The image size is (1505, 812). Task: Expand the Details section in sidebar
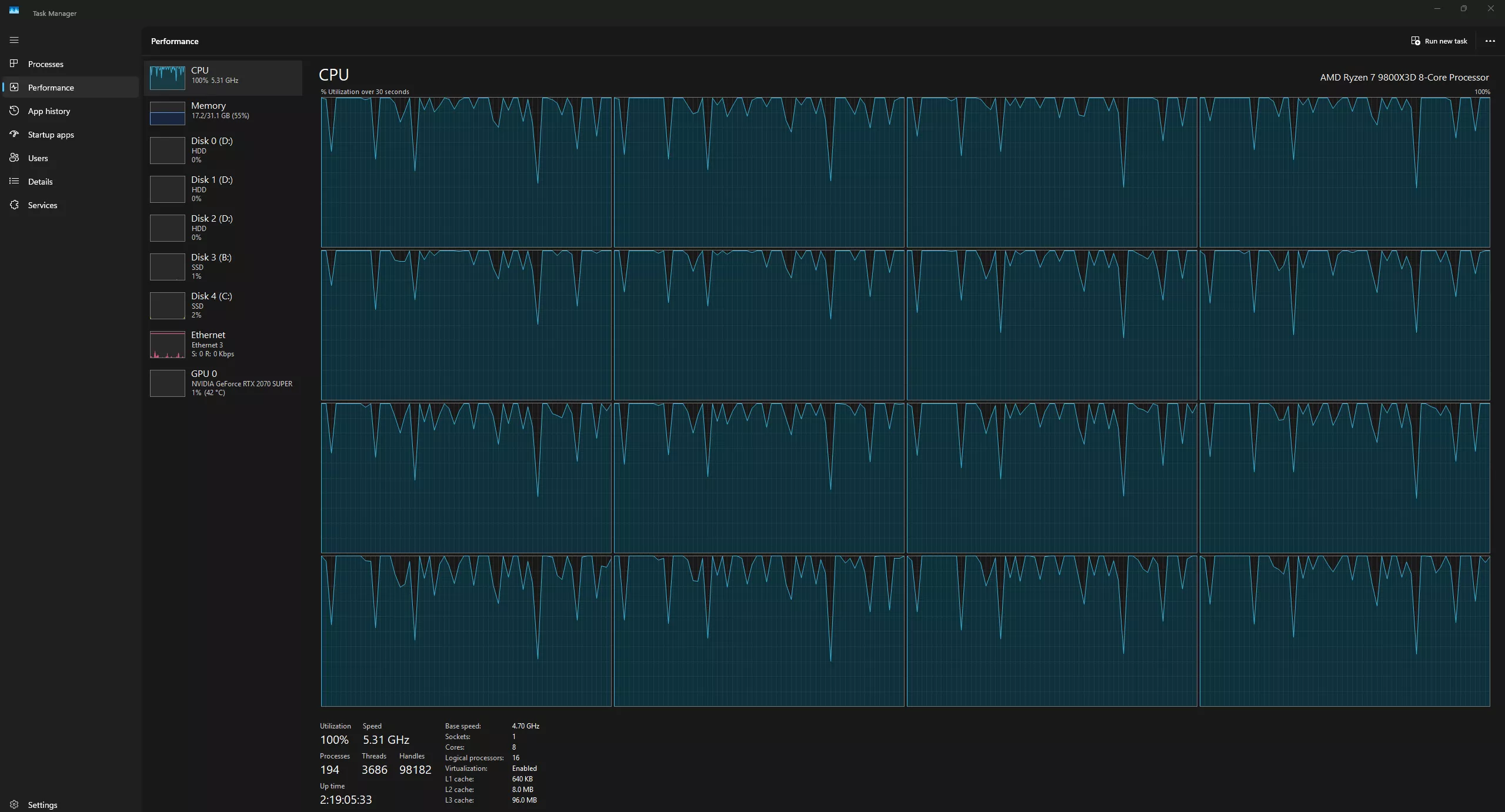coord(40,181)
